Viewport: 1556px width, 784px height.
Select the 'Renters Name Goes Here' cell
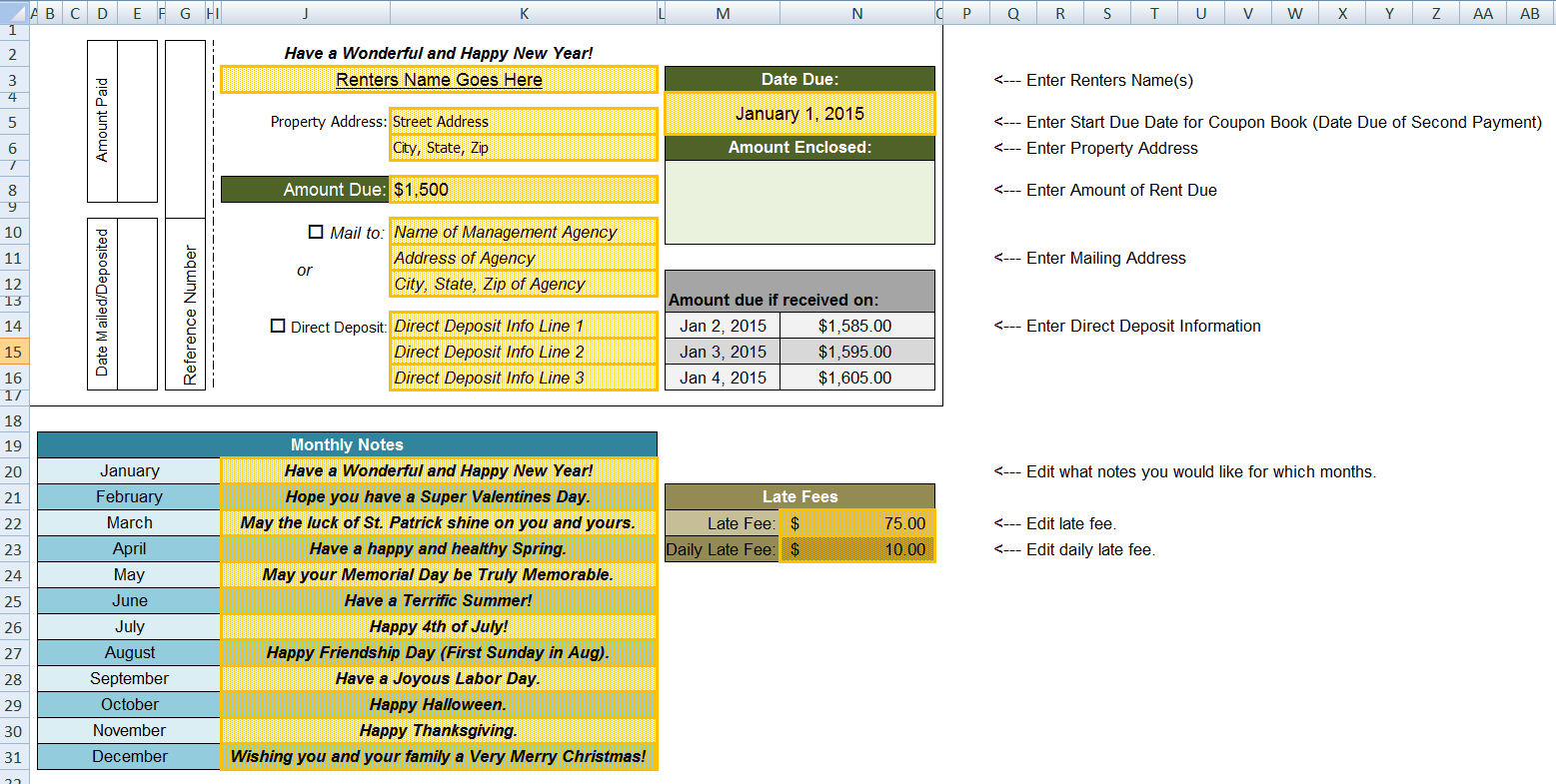[x=439, y=80]
